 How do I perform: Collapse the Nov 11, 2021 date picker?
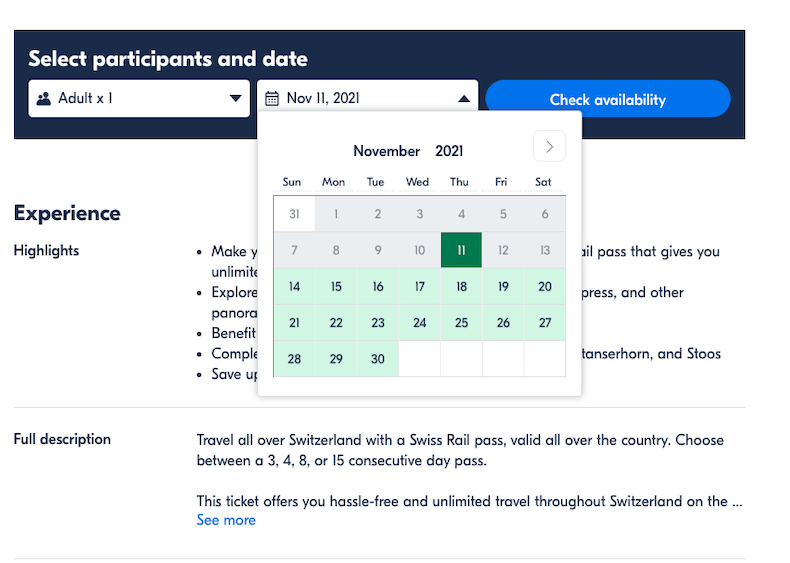click(x=463, y=99)
